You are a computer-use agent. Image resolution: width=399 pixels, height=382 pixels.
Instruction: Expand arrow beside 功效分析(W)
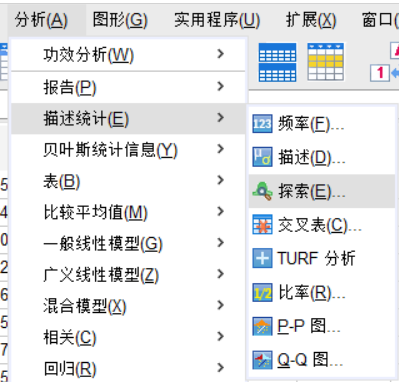click(220, 54)
